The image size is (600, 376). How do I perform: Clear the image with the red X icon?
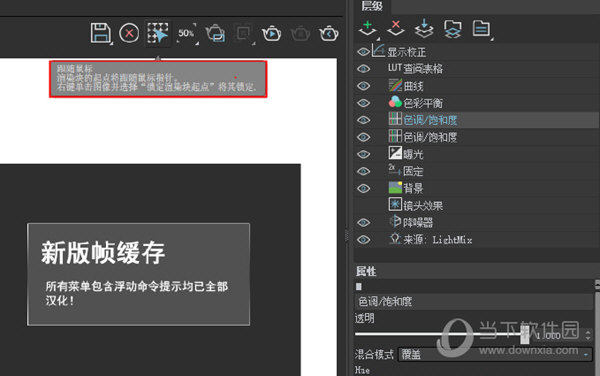[x=129, y=33]
